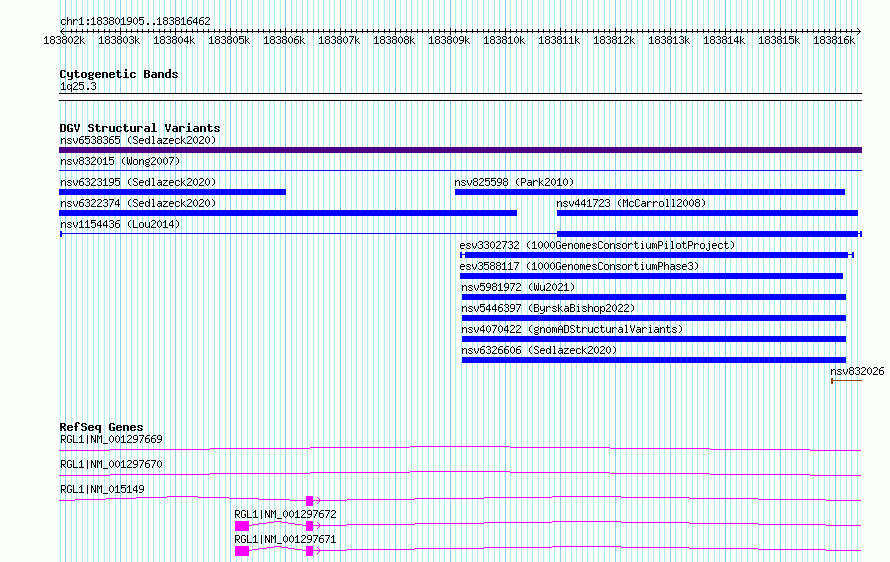The image size is (890, 562).
Task: Click the nsv6322374 (Sedlazeck2020) label
Action: [138, 203]
